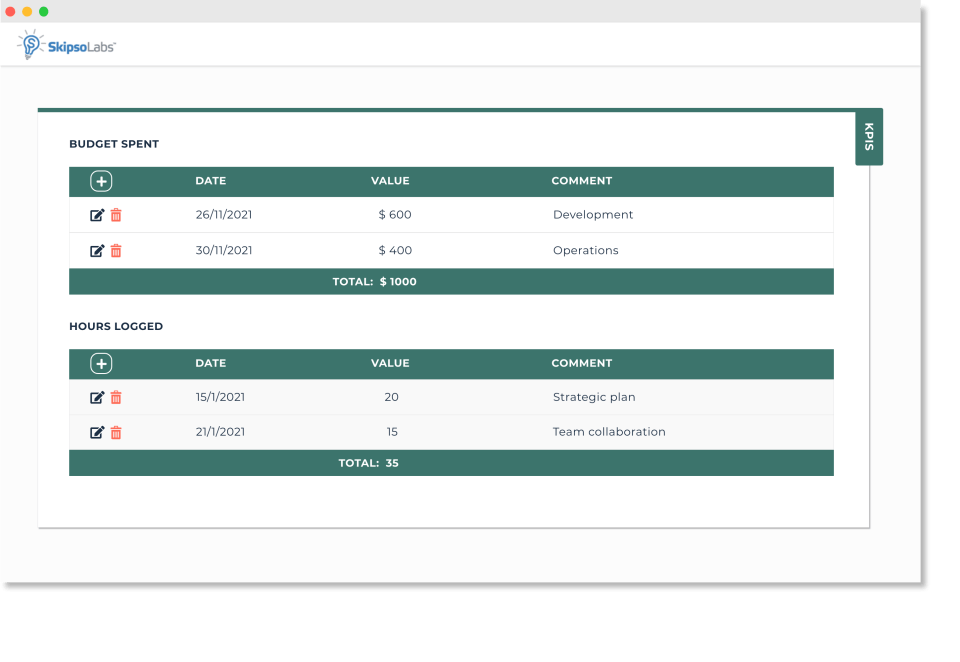
Task: Delete the 26/11/2021 Development entry
Action: (x=116, y=215)
